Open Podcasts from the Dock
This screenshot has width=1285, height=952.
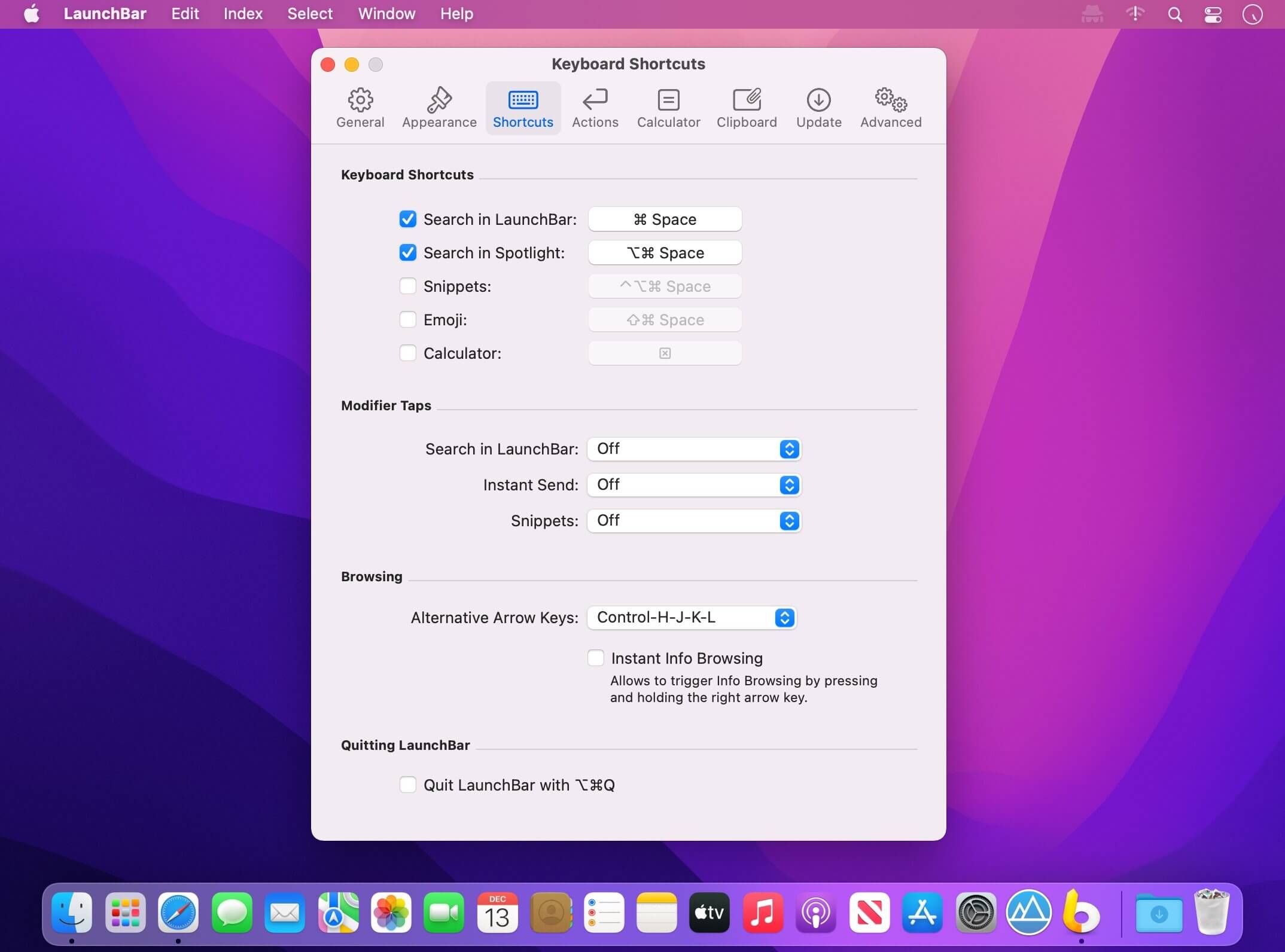click(x=816, y=913)
